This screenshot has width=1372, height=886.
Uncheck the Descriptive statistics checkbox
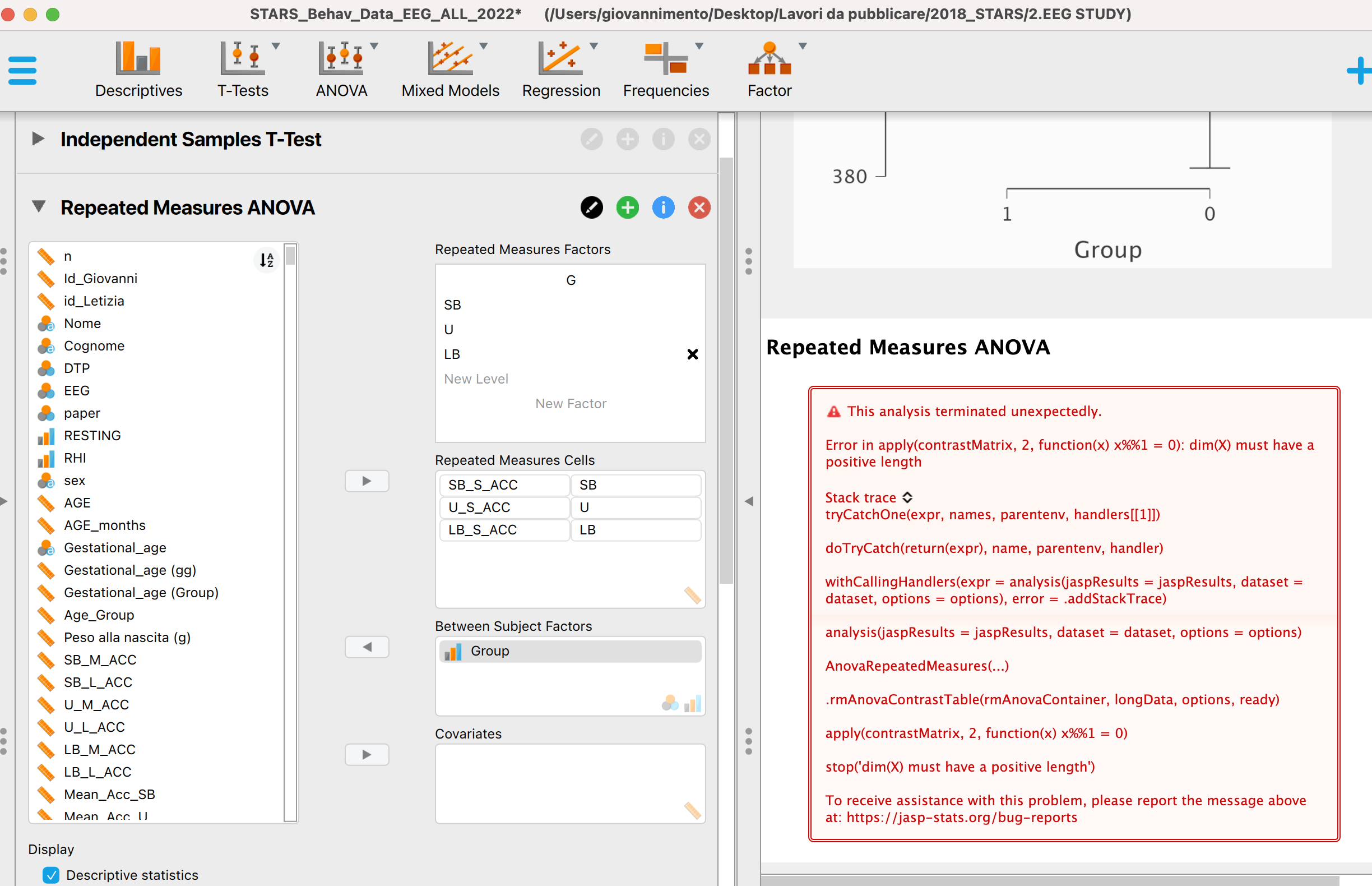(50, 875)
